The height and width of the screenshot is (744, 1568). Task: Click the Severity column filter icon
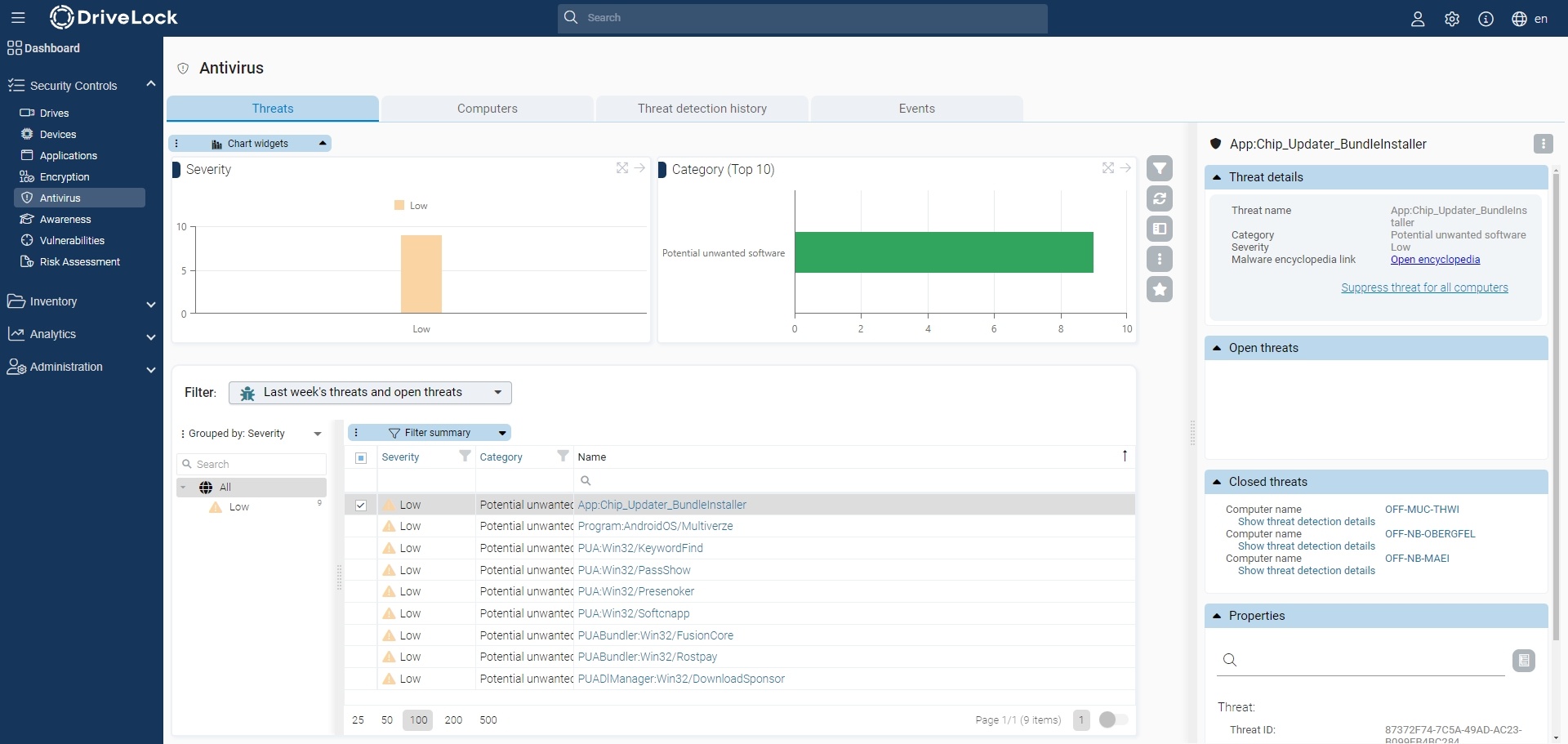(x=465, y=456)
